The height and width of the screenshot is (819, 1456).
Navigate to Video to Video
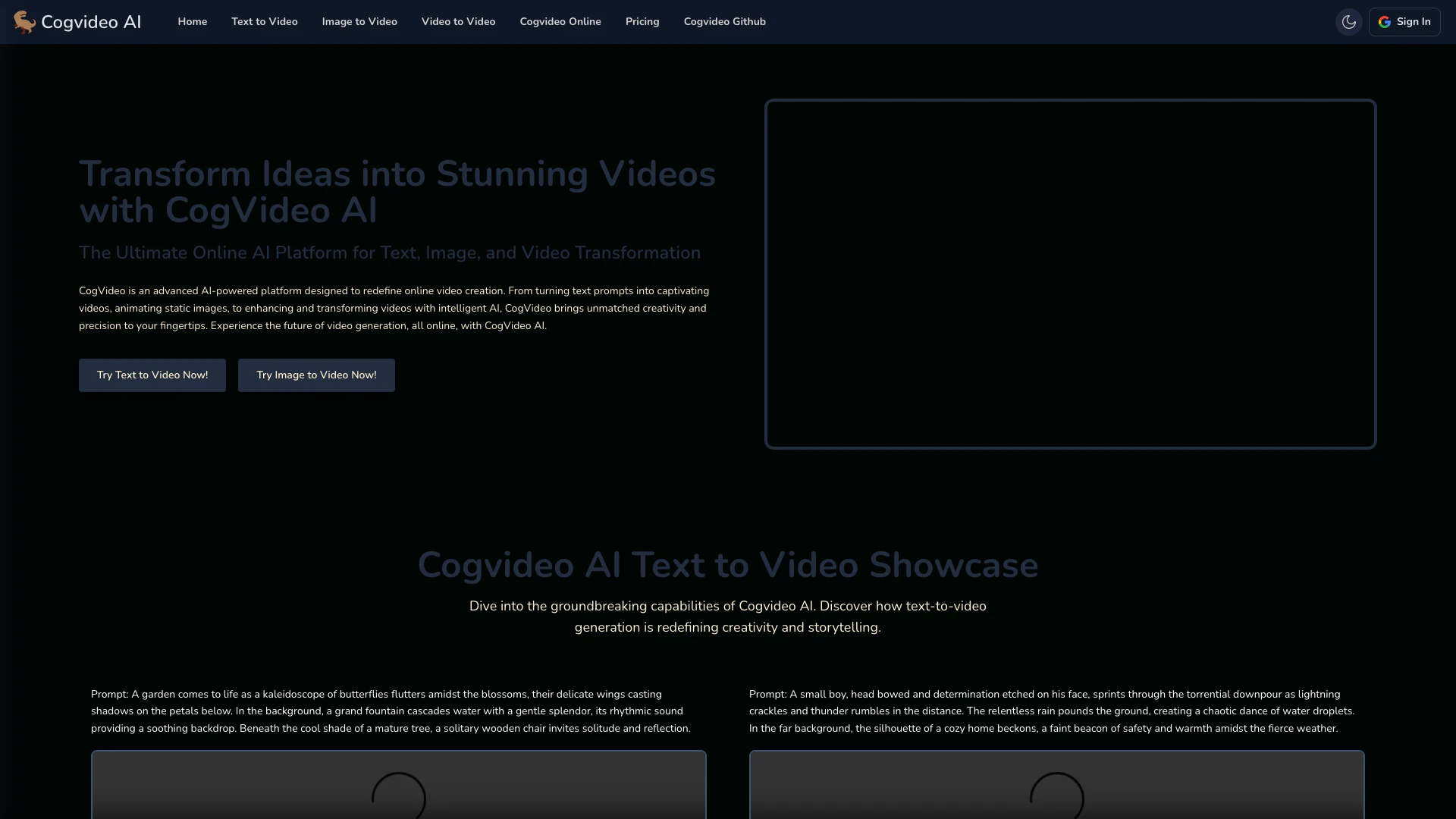(458, 22)
